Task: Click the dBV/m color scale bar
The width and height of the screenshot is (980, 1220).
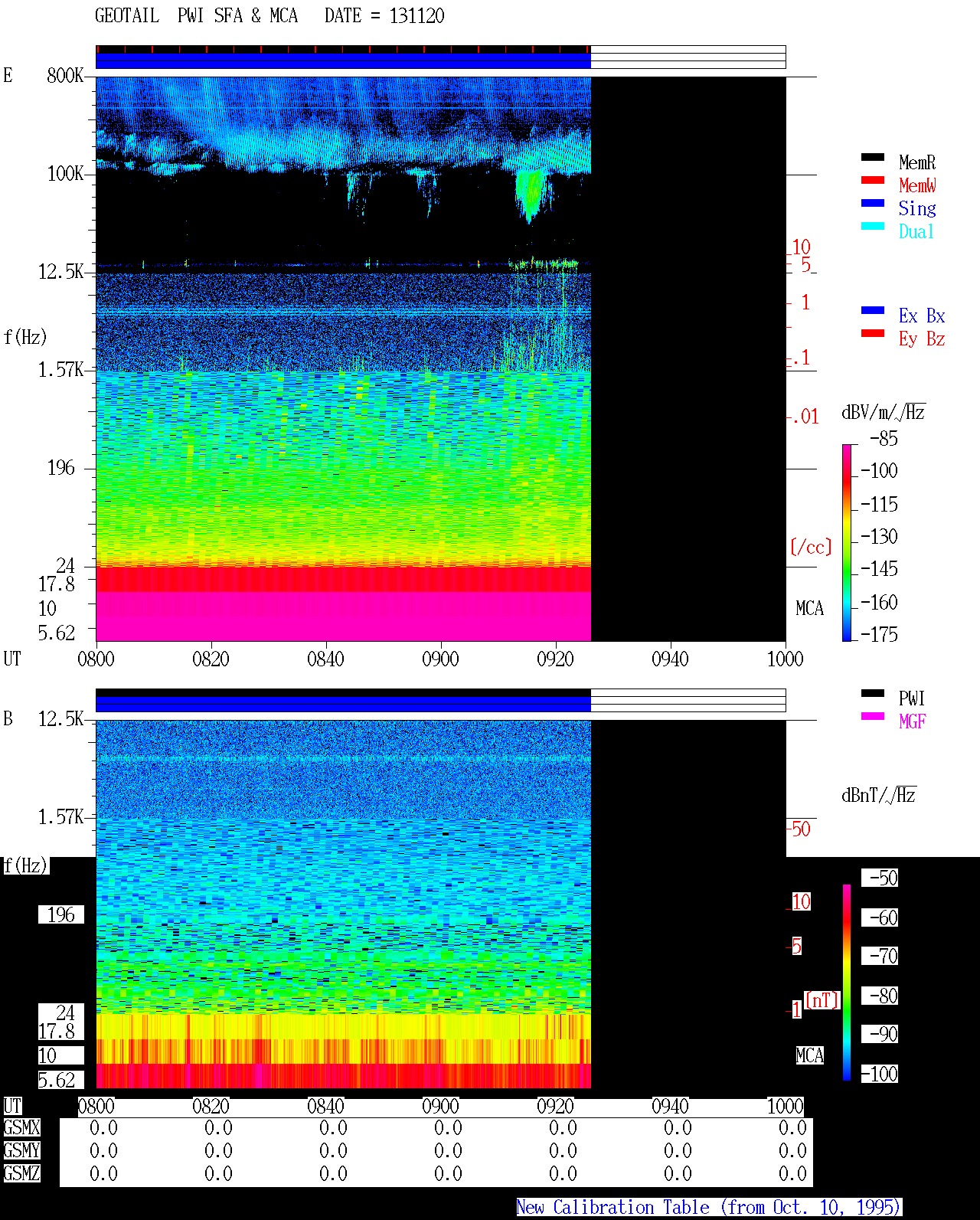Action: [x=847, y=542]
